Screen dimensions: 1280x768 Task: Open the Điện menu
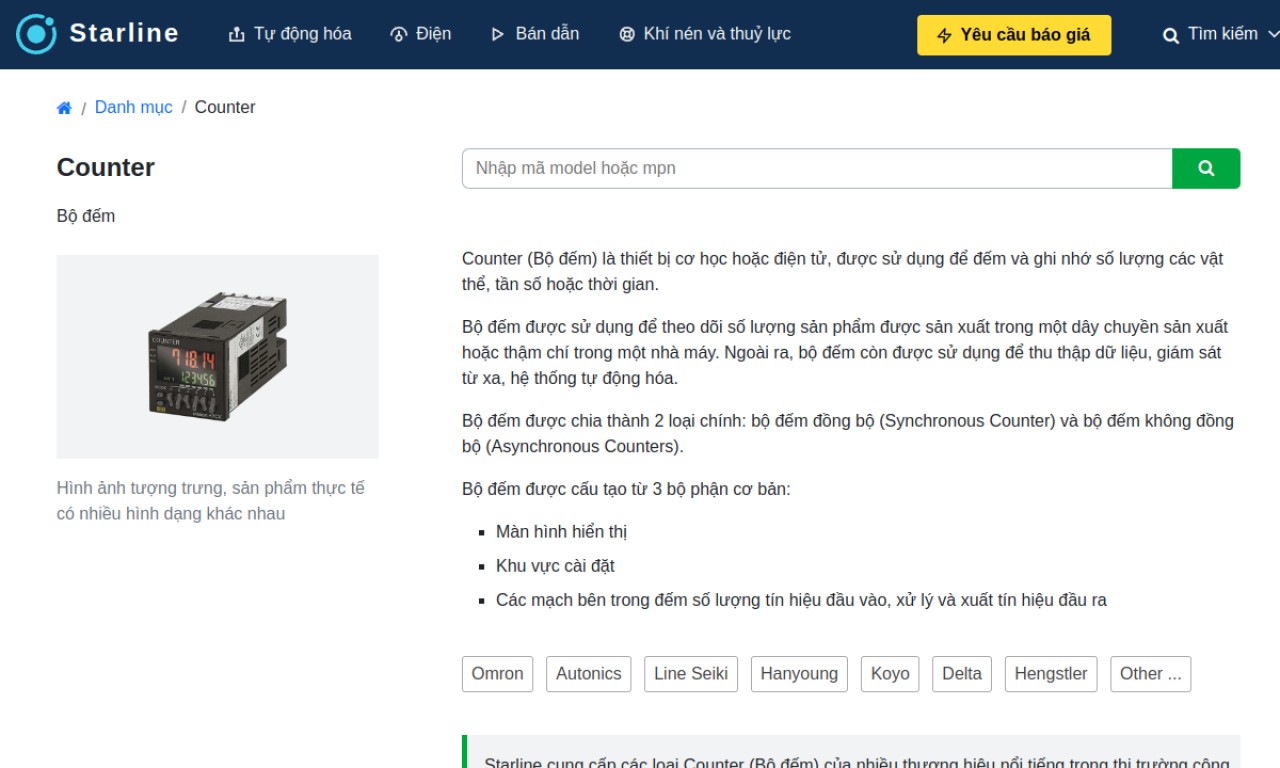tap(420, 34)
